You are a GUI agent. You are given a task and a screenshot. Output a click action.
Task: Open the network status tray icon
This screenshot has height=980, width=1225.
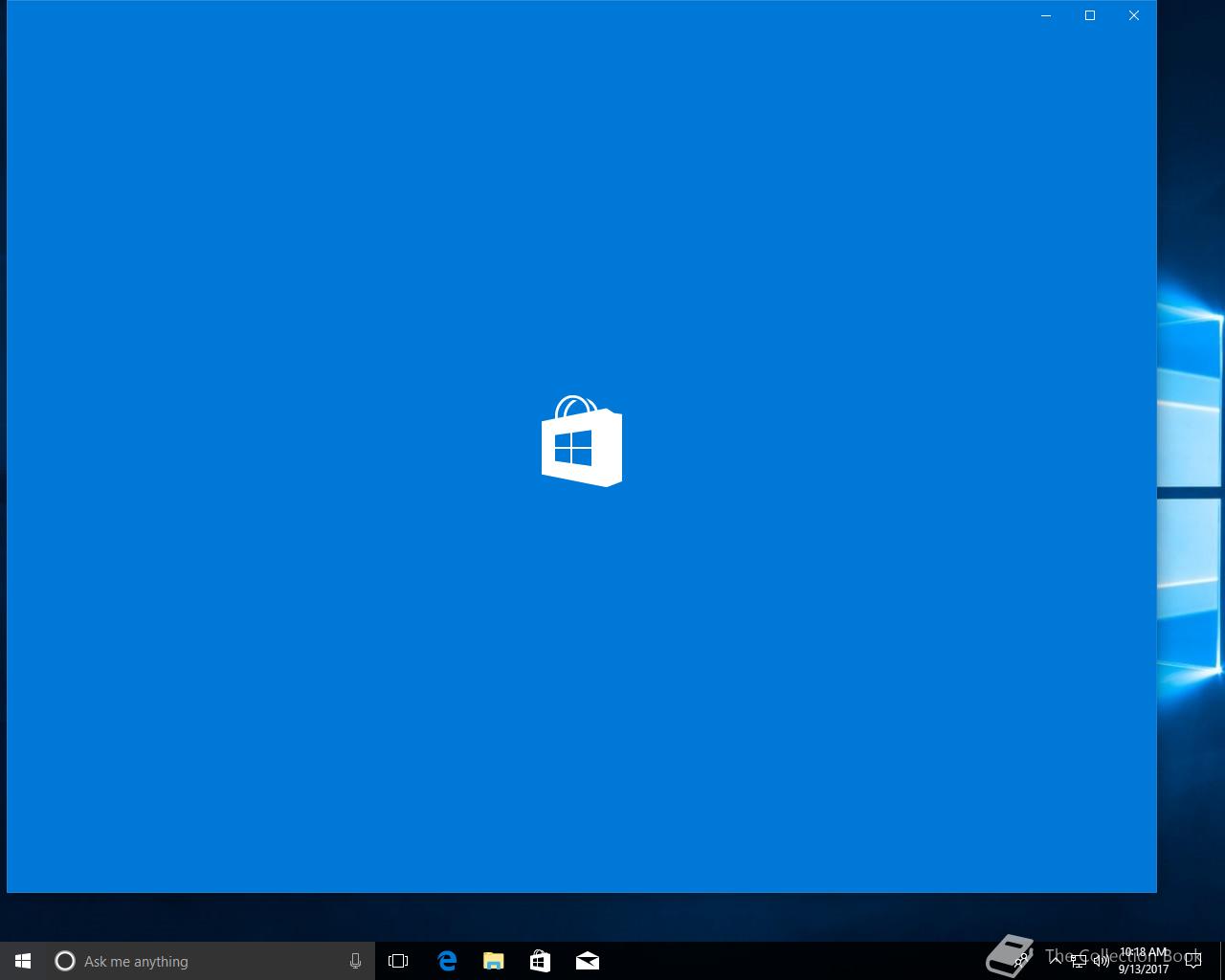(x=1079, y=961)
